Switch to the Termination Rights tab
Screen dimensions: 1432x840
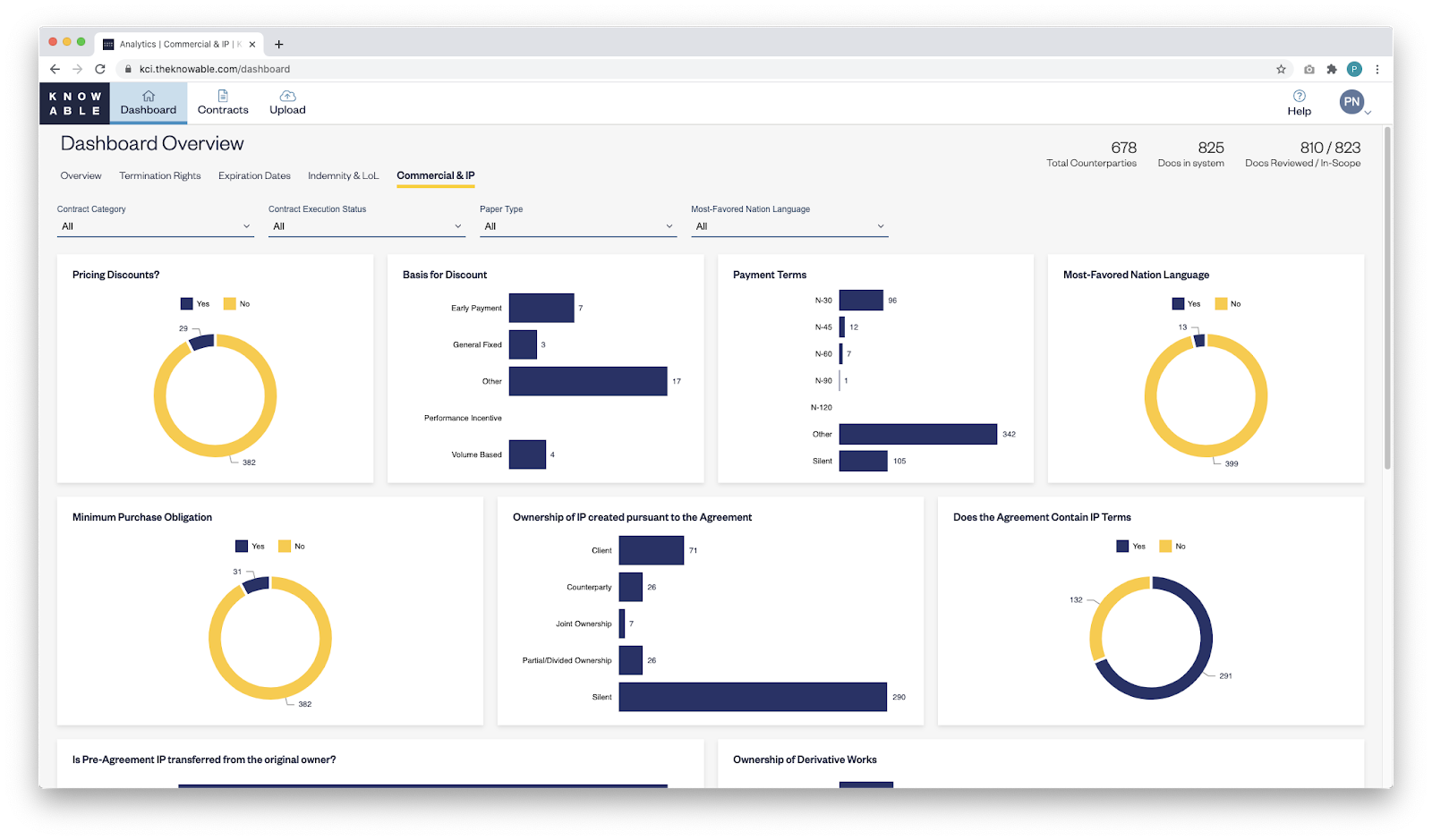click(x=160, y=175)
